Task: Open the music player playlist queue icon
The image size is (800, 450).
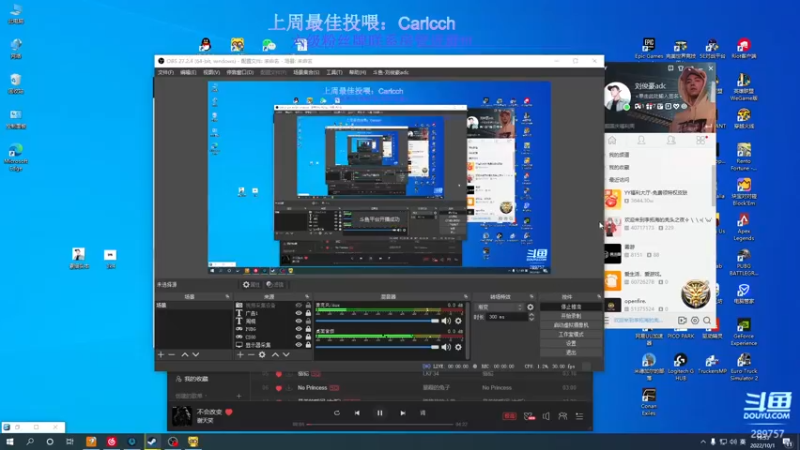Action: point(580,416)
